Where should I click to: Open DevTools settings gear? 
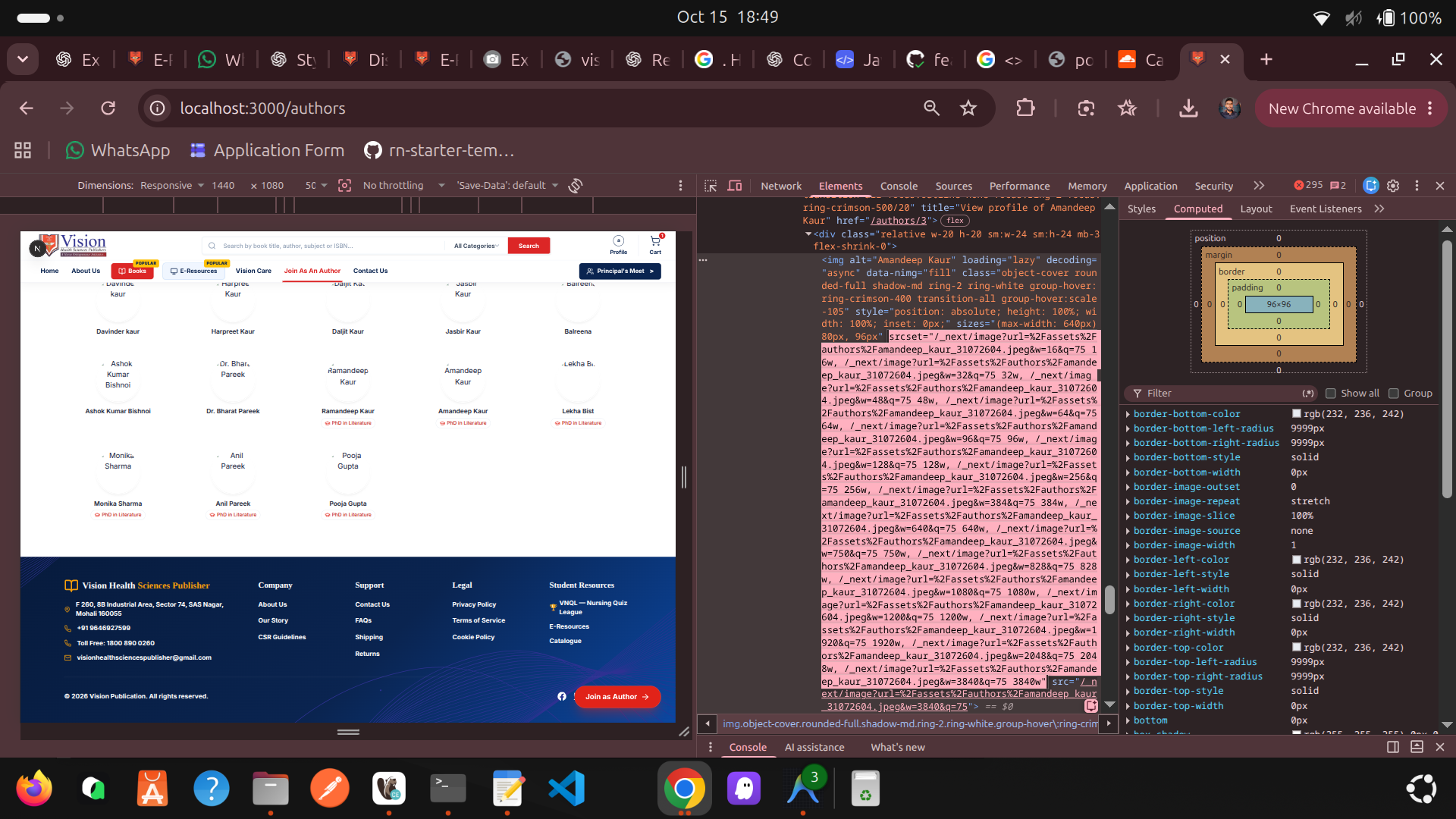(1393, 186)
